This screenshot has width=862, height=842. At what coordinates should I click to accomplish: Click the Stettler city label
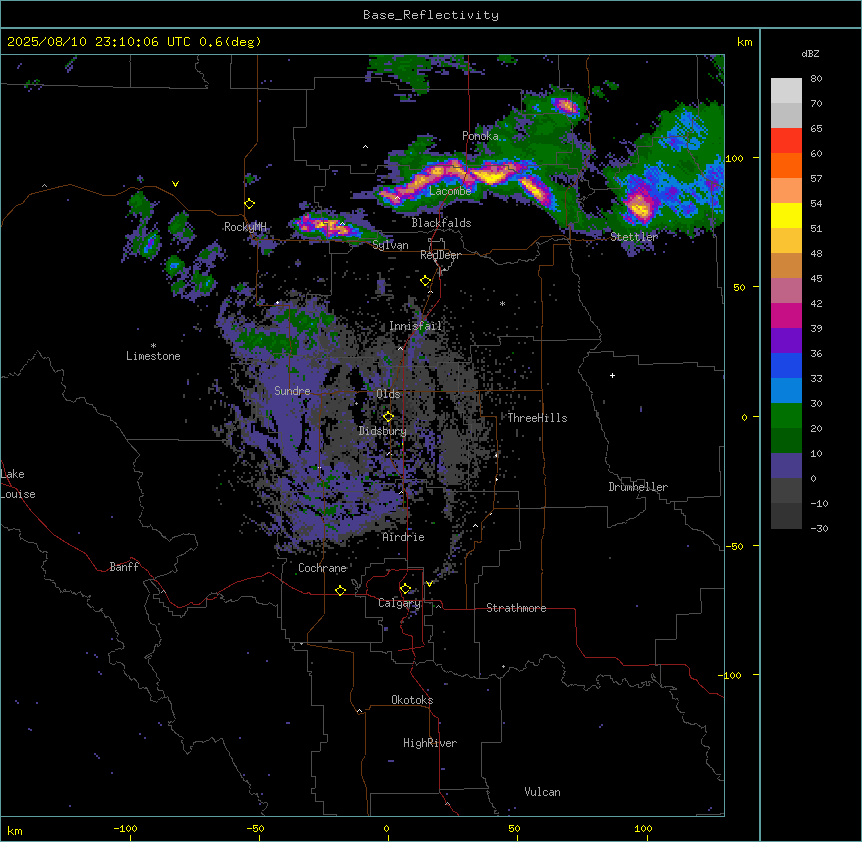pos(634,237)
